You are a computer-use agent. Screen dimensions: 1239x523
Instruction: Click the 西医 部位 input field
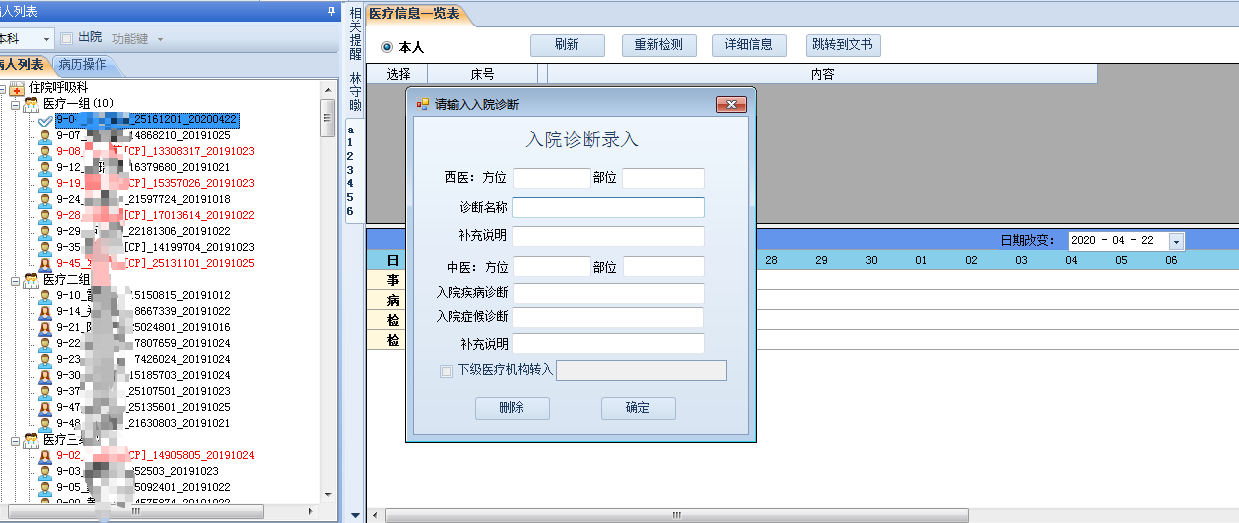tap(663, 178)
